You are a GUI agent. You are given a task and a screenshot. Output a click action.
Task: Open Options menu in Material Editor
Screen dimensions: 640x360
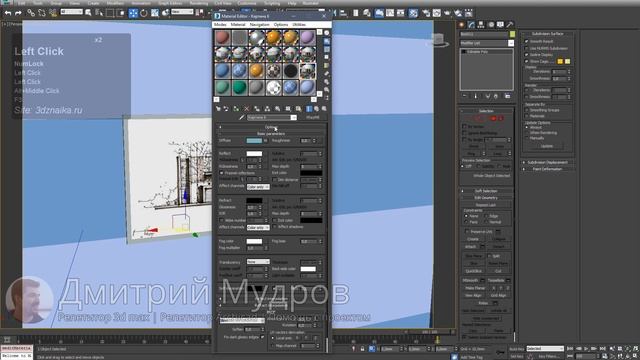(281, 24)
